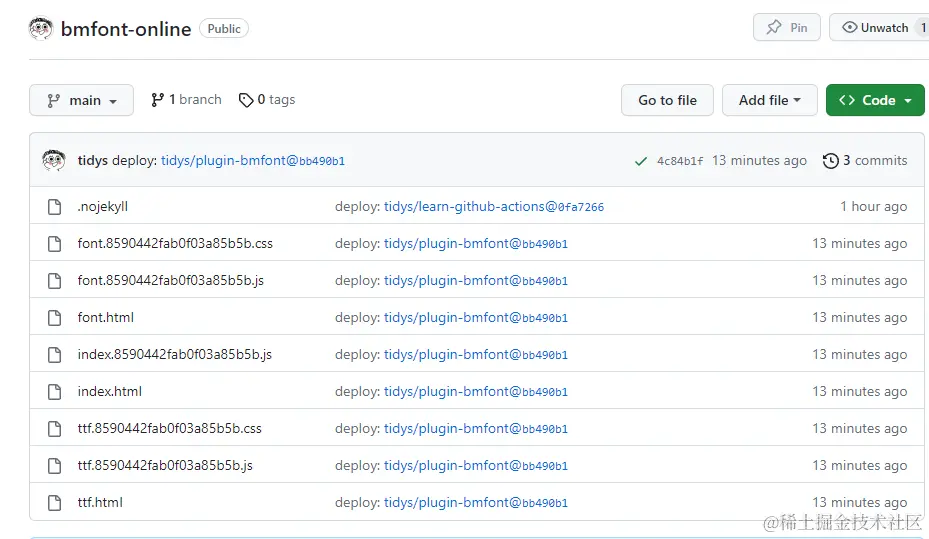This screenshot has height=539, width=929.
Task: Click the Unwatch eye button
Action: [878, 27]
